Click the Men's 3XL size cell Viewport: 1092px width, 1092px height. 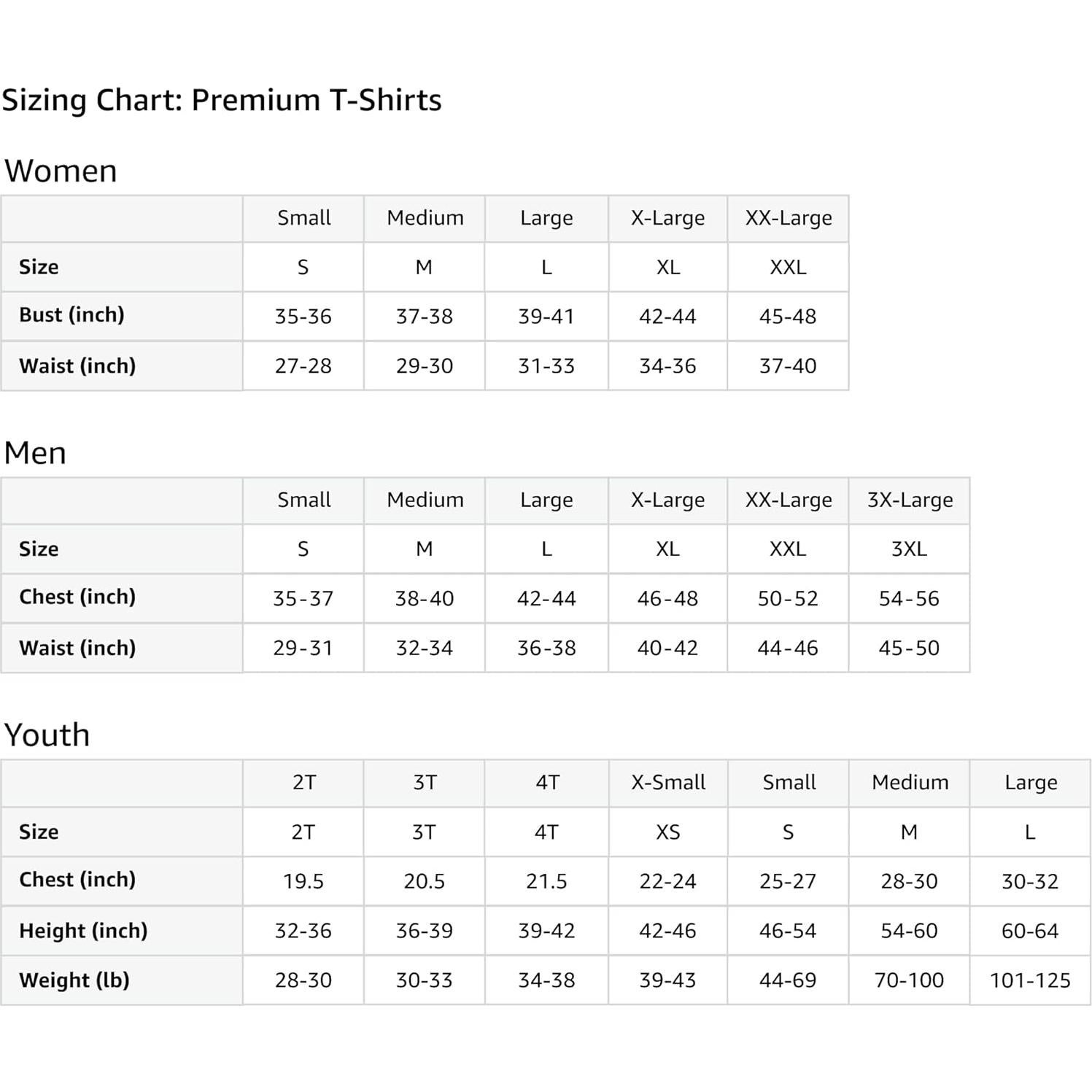[909, 549]
